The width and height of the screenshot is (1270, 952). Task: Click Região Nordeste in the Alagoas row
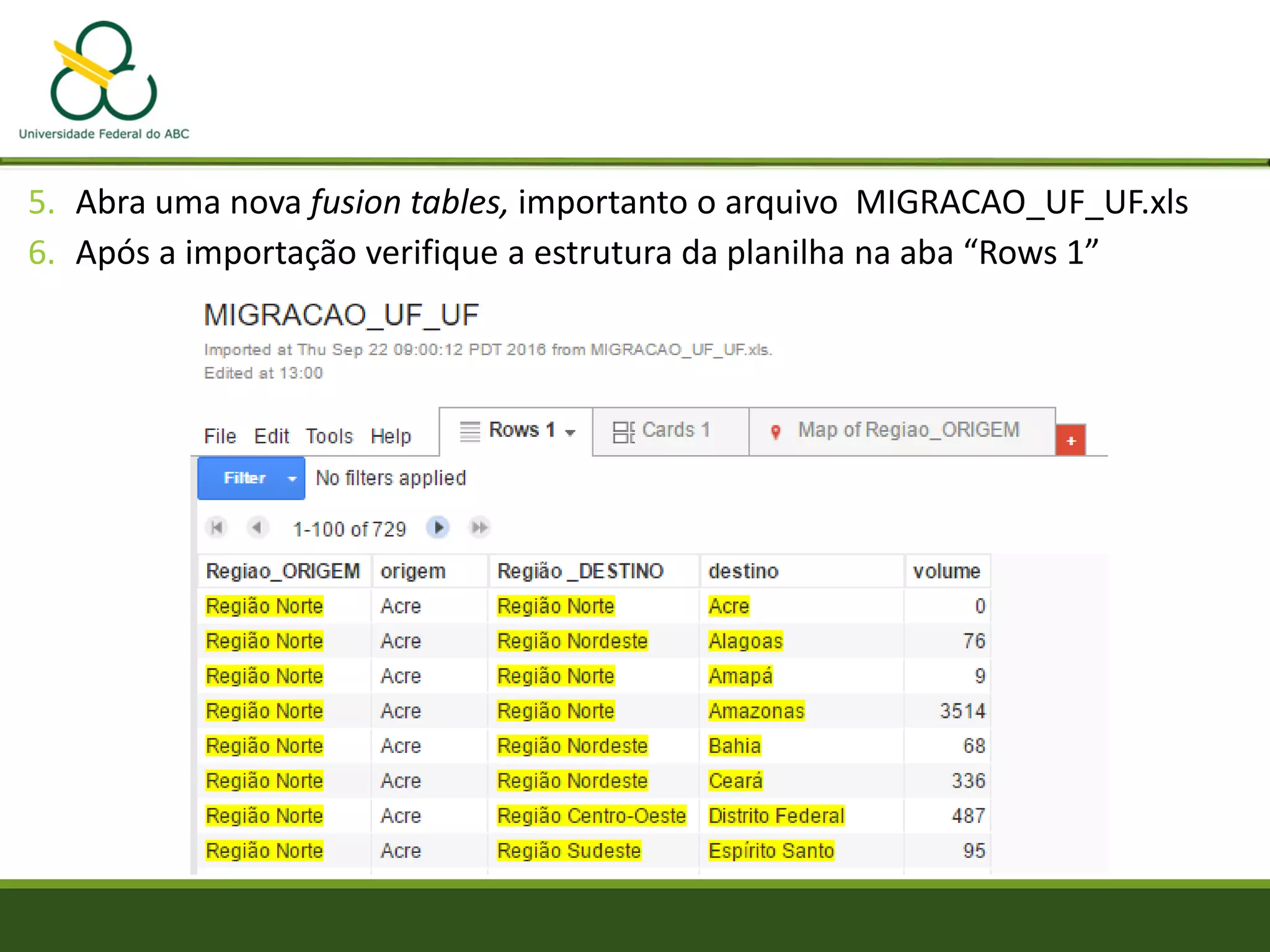click(x=572, y=641)
